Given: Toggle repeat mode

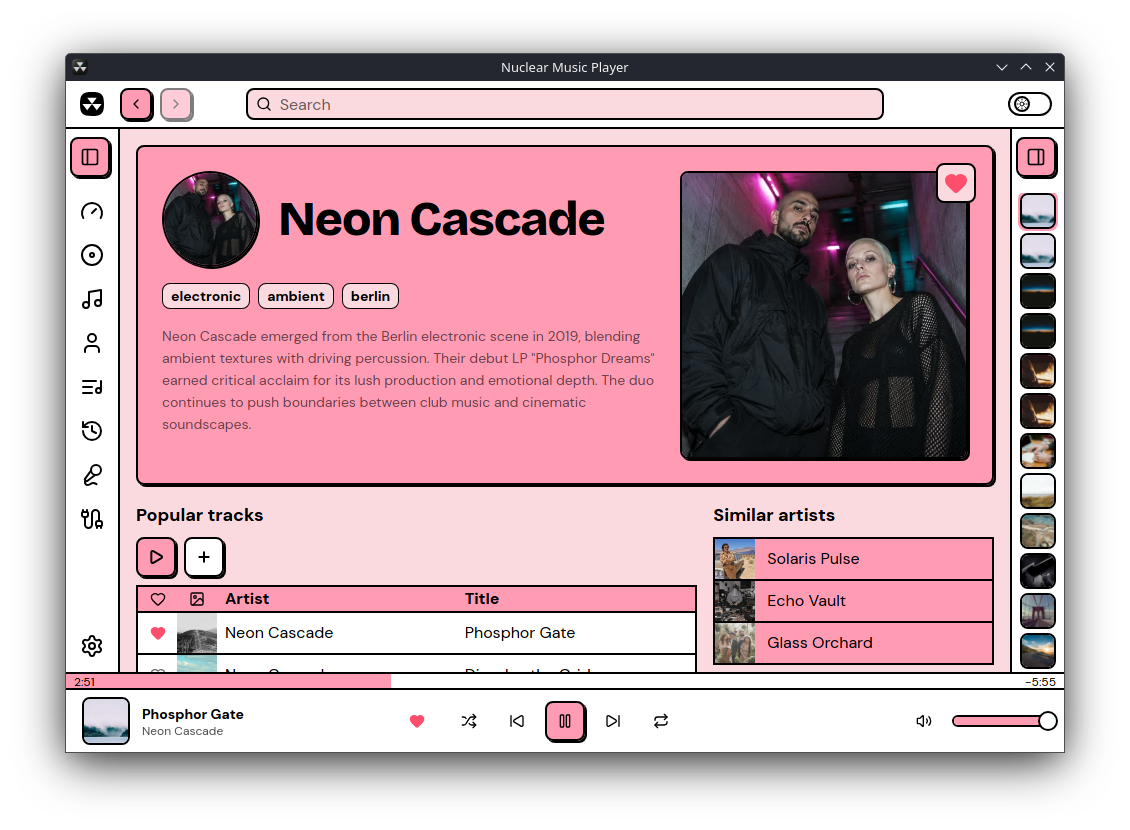Looking at the screenshot, I should pos(661,721).
